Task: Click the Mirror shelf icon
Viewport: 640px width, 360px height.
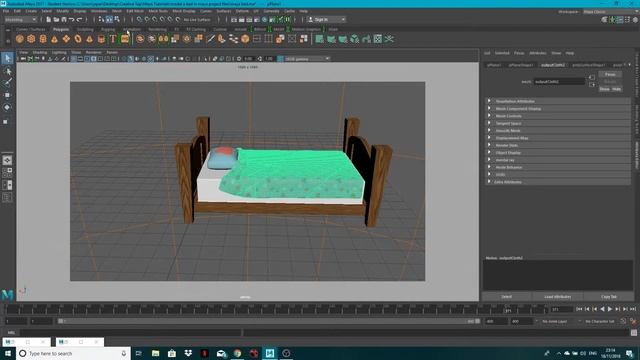Action: pyautogui.click(x=163, y=39)
